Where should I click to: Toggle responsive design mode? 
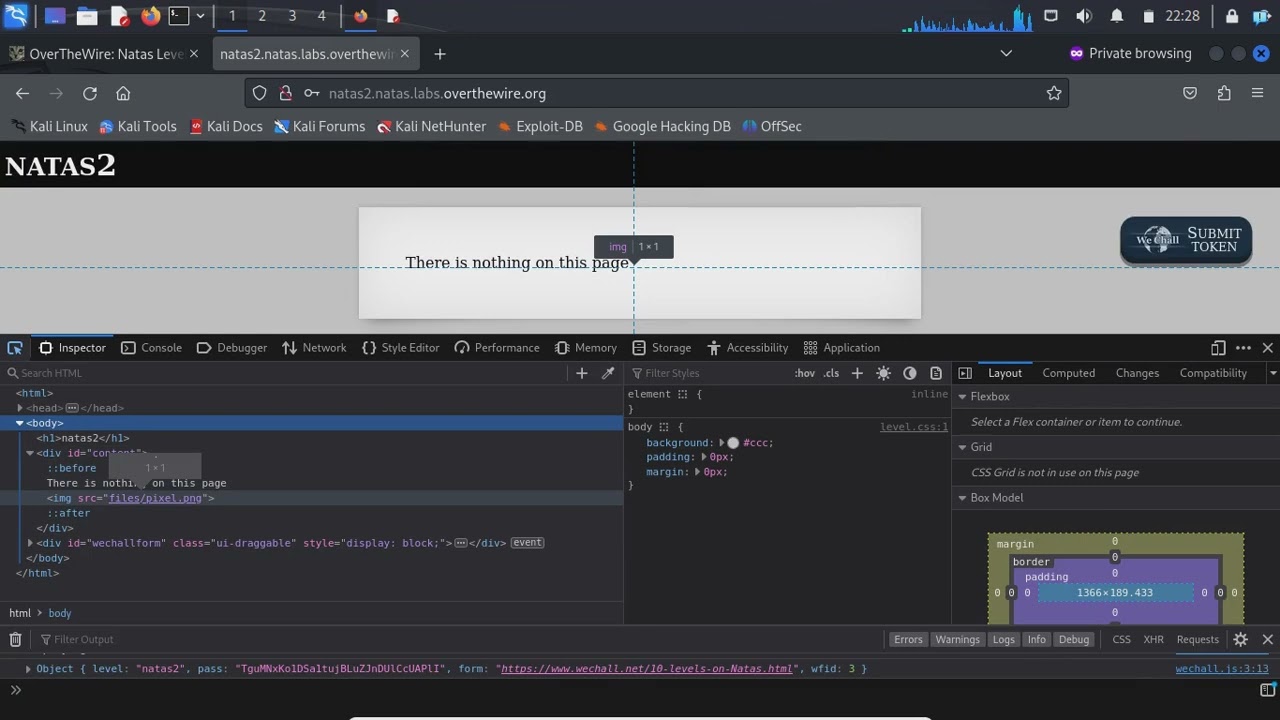(1218, 348)
